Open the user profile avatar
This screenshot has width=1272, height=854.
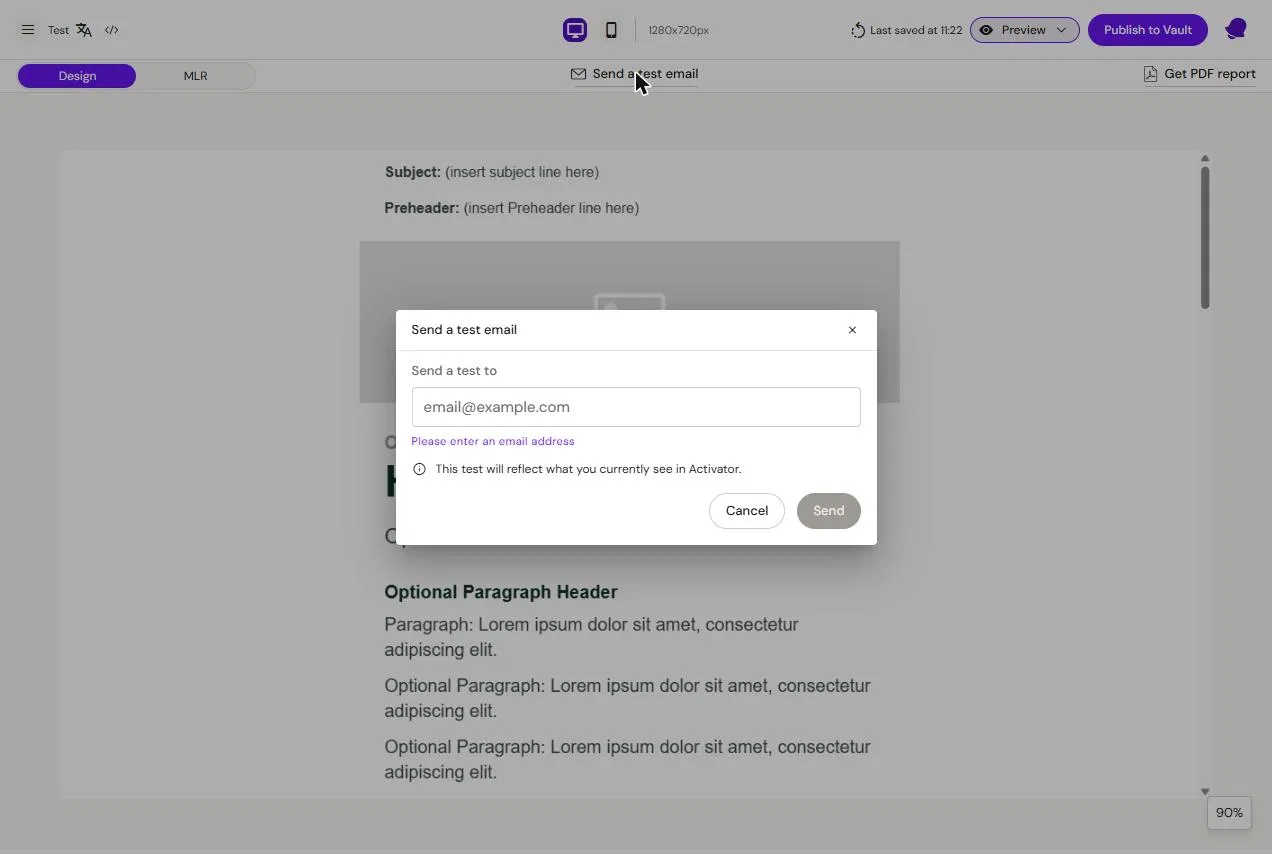[x=1236, y=29]
